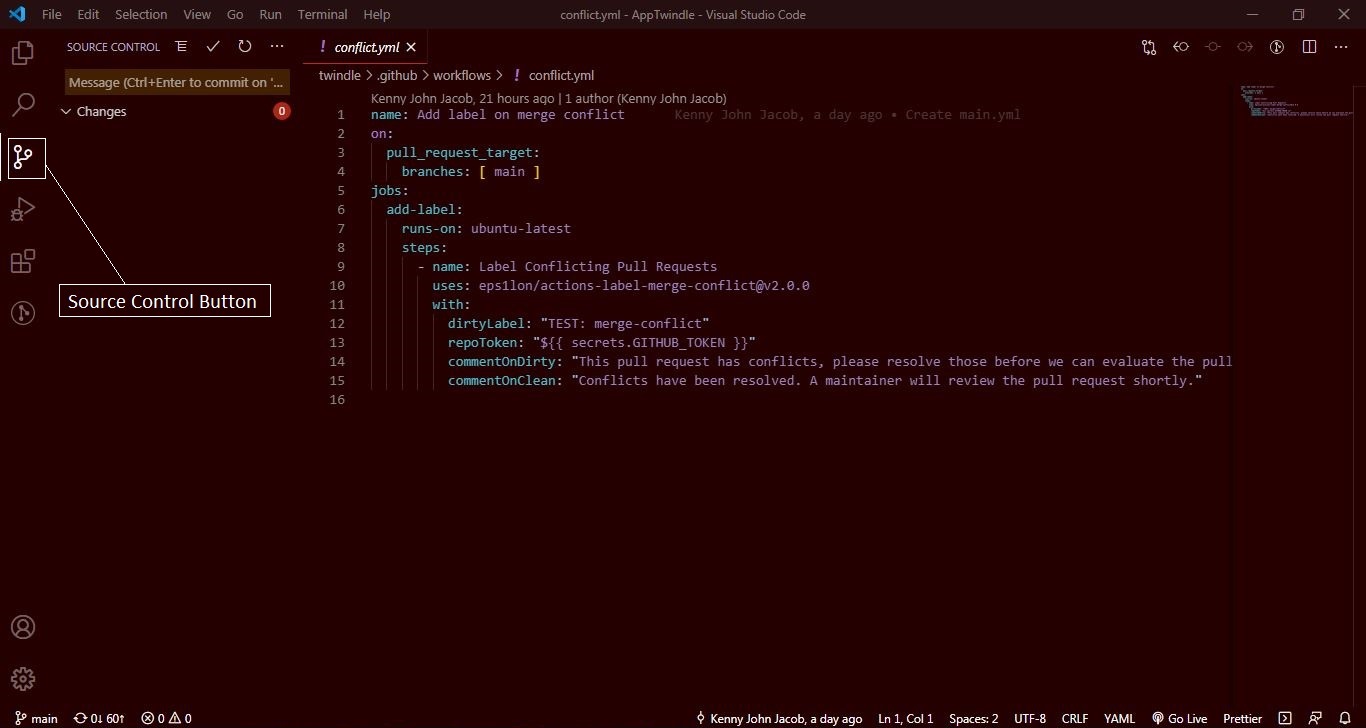1366x728 pixels.
Task: Click the 'branches: [ main ]' line
Action: (471, 171)
